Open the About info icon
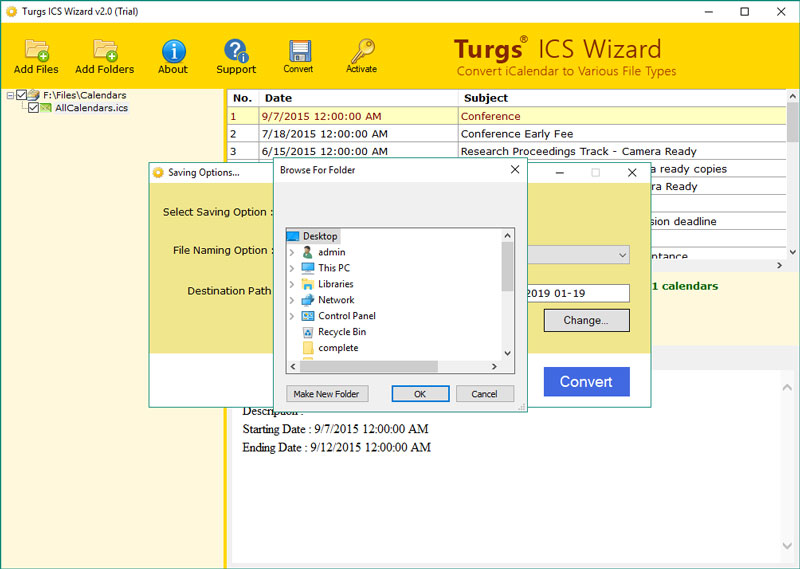Viewport: 800px width, 569px height. (x=173, y=51)
